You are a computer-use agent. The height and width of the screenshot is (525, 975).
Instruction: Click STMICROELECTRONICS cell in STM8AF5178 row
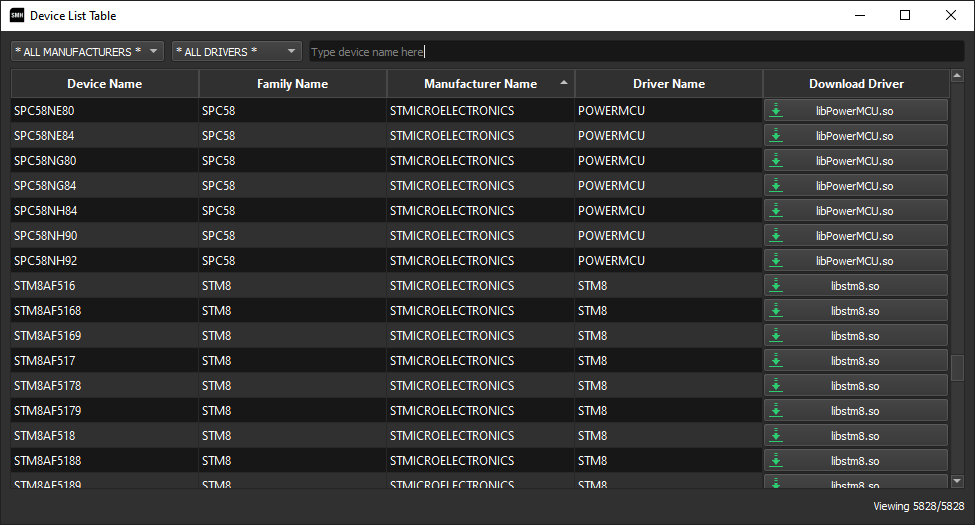(481, 386)
